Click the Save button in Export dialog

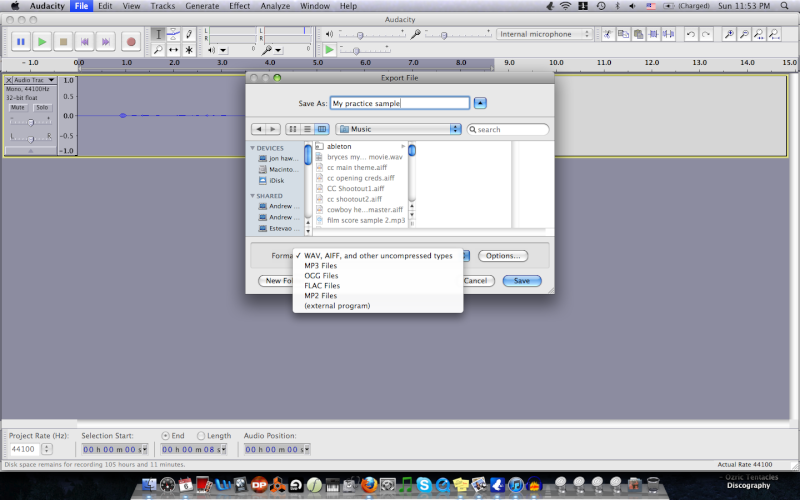[x=521, y=281]
